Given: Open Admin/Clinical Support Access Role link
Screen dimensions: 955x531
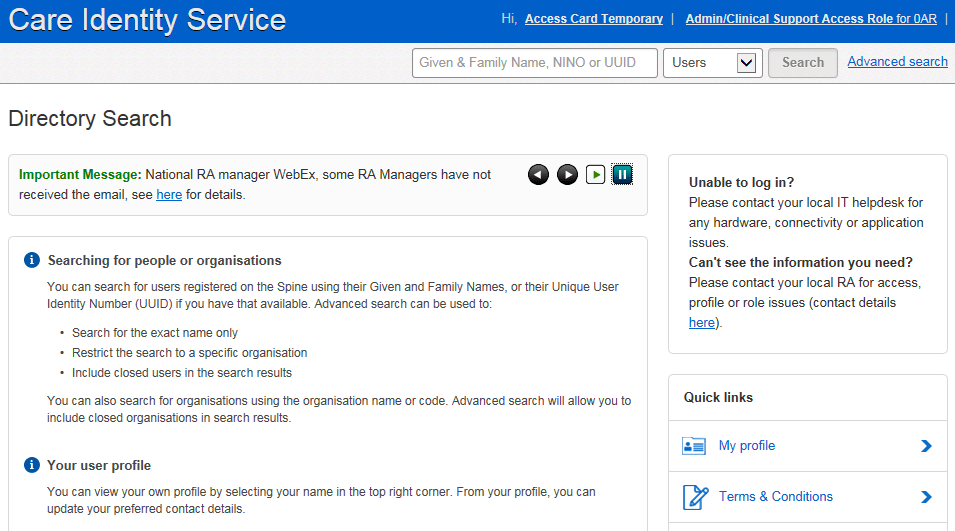Looking at the screenshot, I should [x=811, y=19].
